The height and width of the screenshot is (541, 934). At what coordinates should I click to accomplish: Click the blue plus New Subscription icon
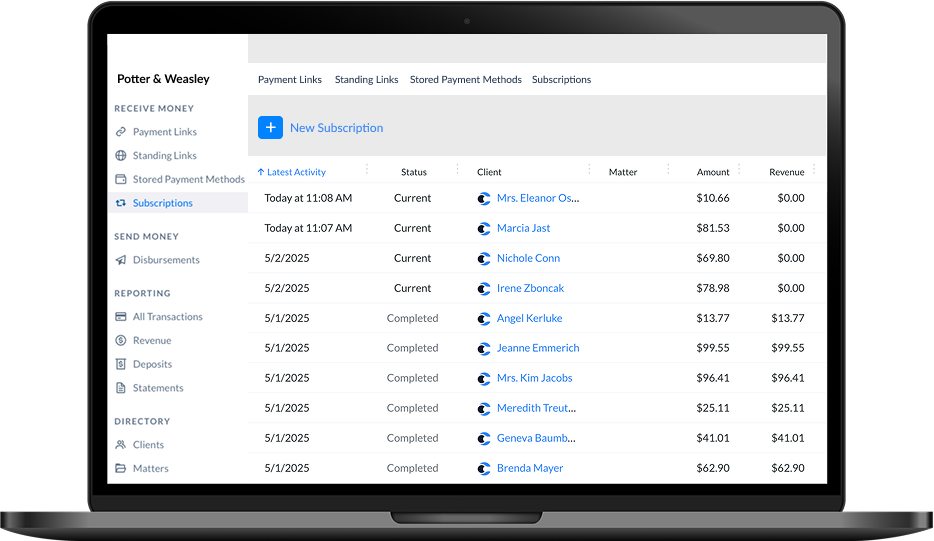tap(270, 128)
